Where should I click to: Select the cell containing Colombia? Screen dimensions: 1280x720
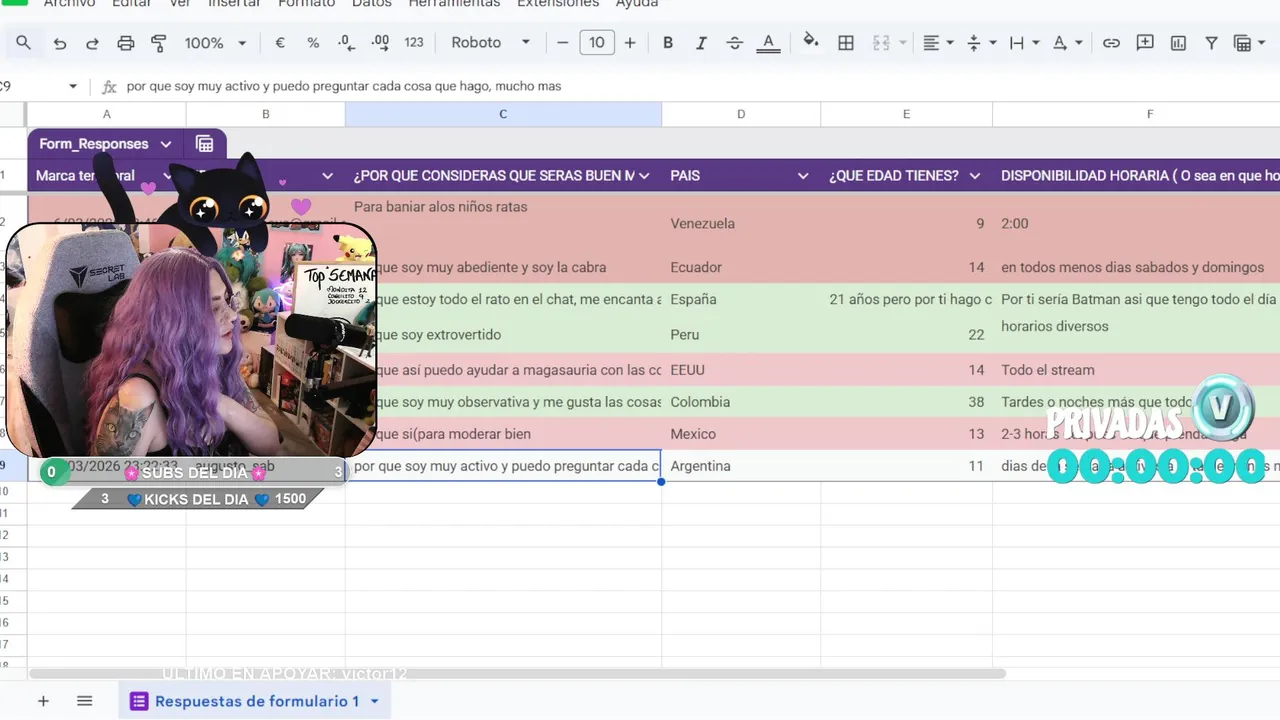point(741,402)
